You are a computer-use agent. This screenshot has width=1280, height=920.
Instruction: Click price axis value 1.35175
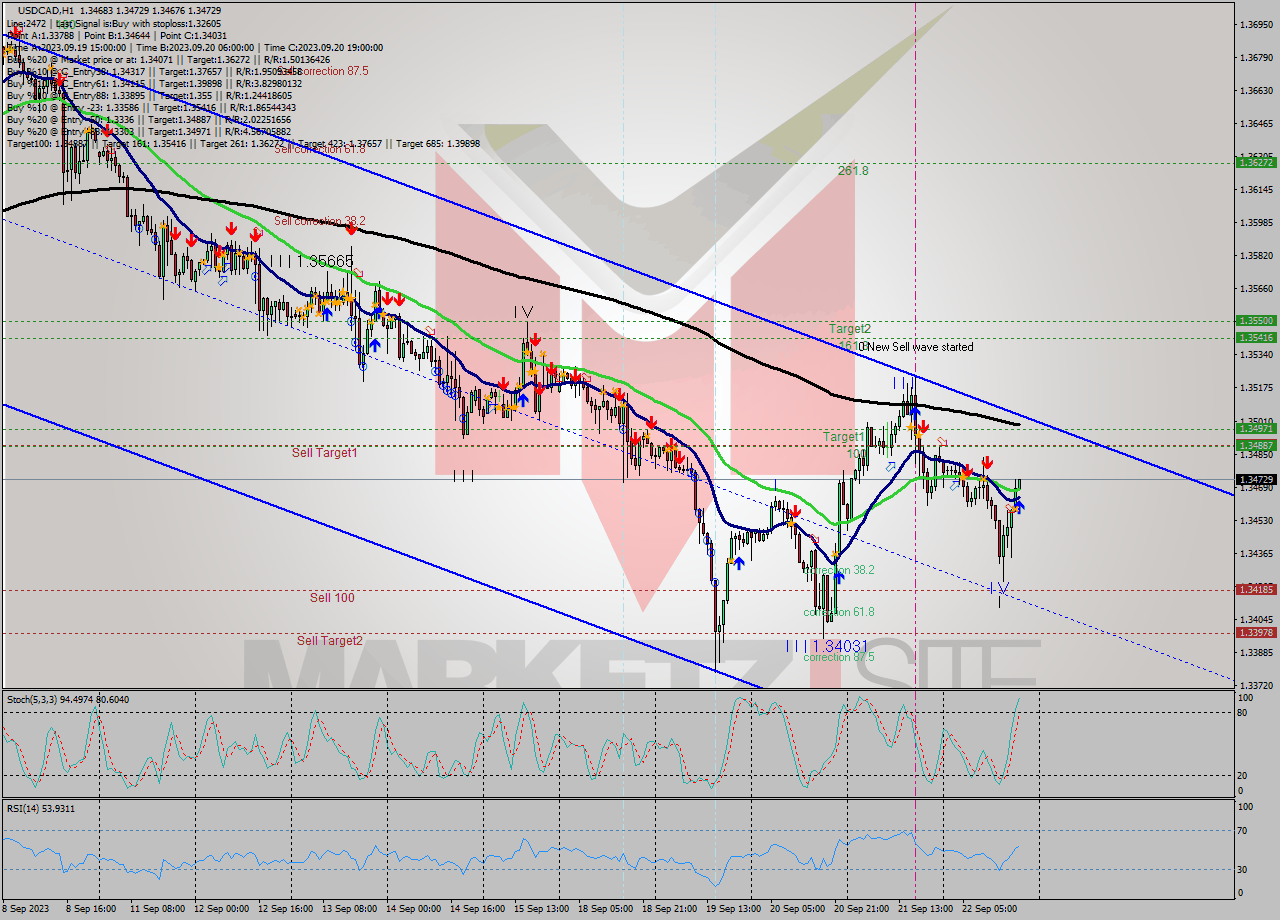click(1257, 387)
